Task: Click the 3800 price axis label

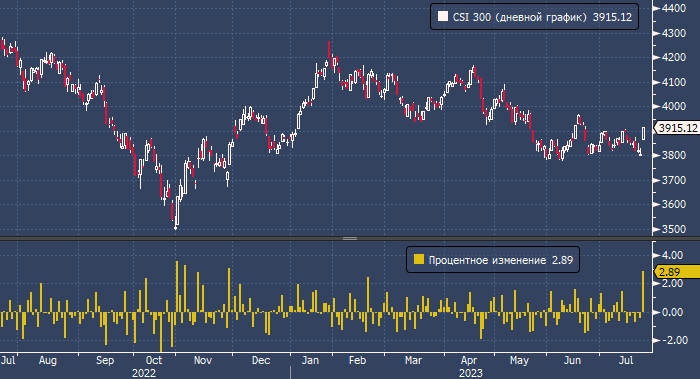Action: tap(674, 155)
